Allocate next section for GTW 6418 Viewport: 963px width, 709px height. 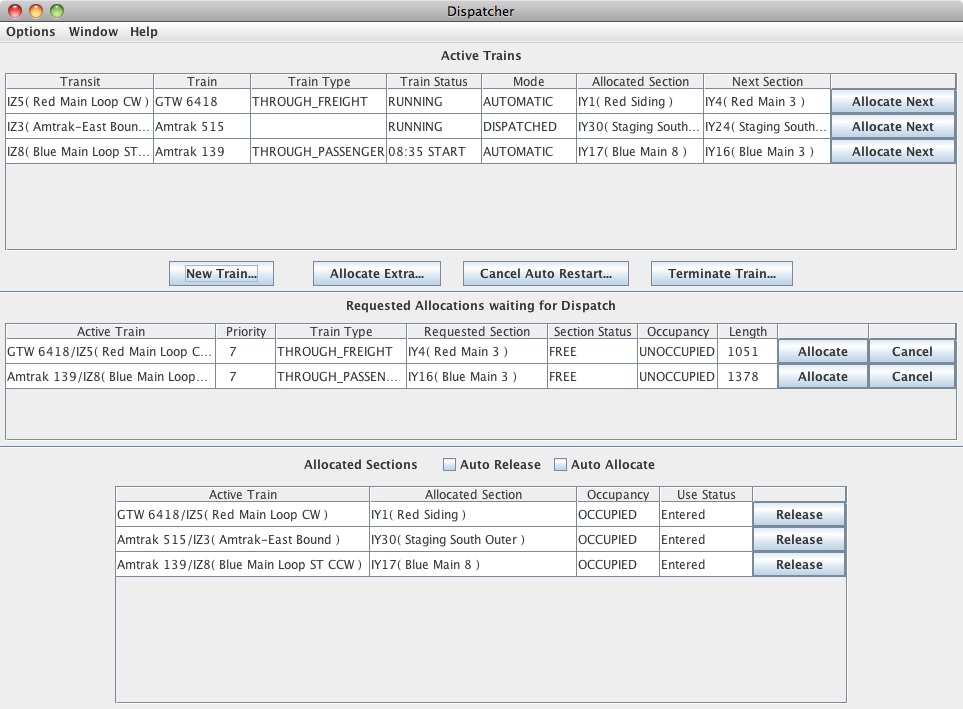tap(892, 102)
